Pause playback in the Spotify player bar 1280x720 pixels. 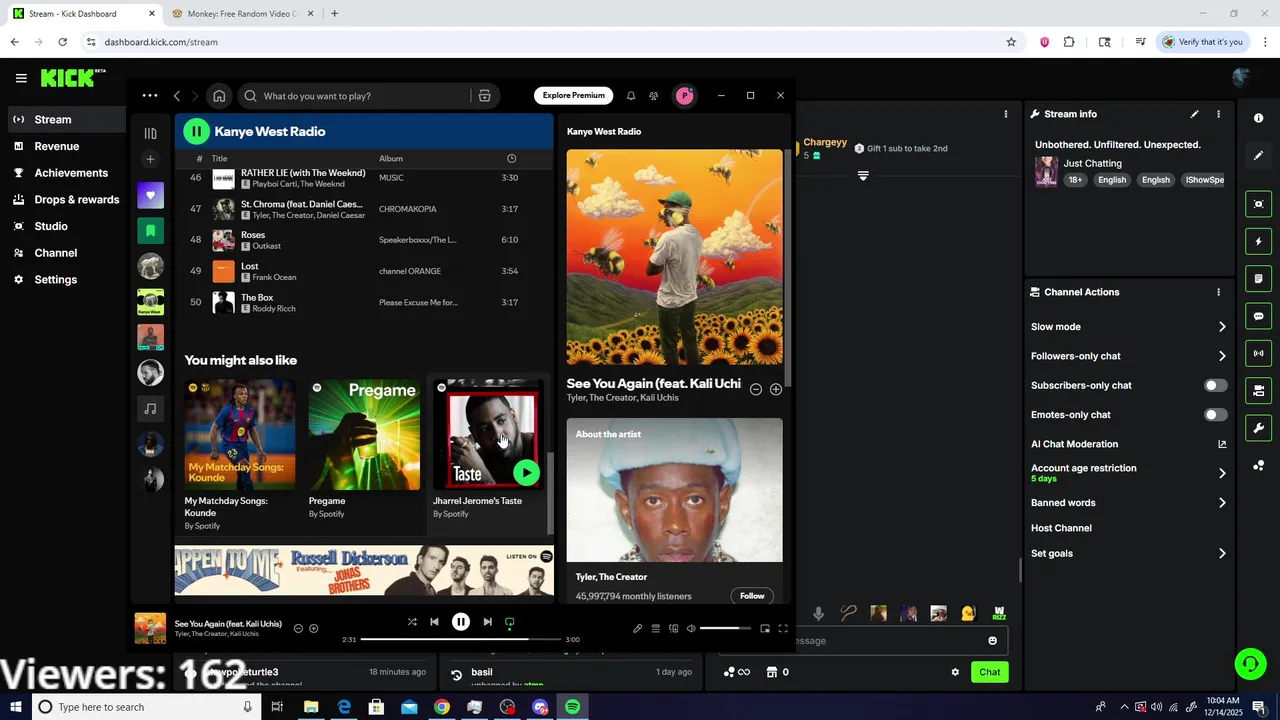pos(461,622)
